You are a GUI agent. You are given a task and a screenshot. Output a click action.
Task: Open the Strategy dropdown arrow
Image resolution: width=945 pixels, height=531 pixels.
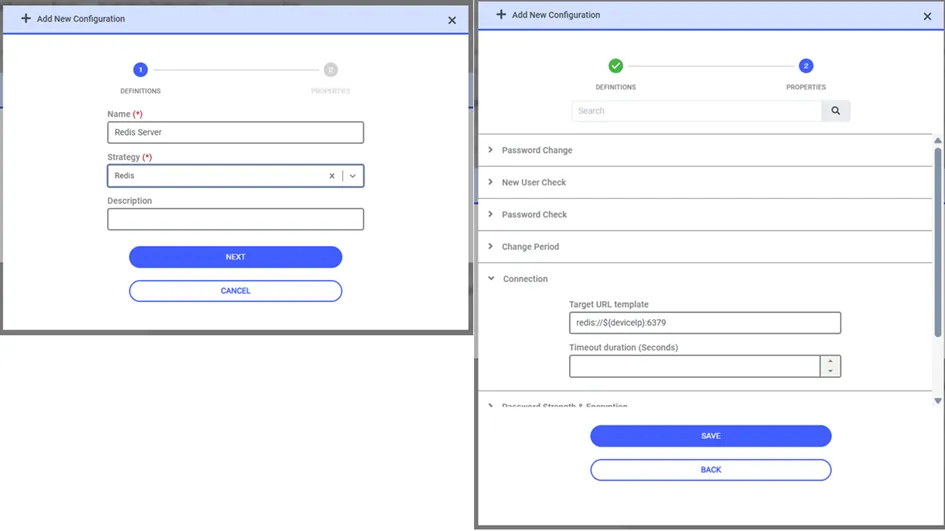pyautogui.click(x=353, y=176)
